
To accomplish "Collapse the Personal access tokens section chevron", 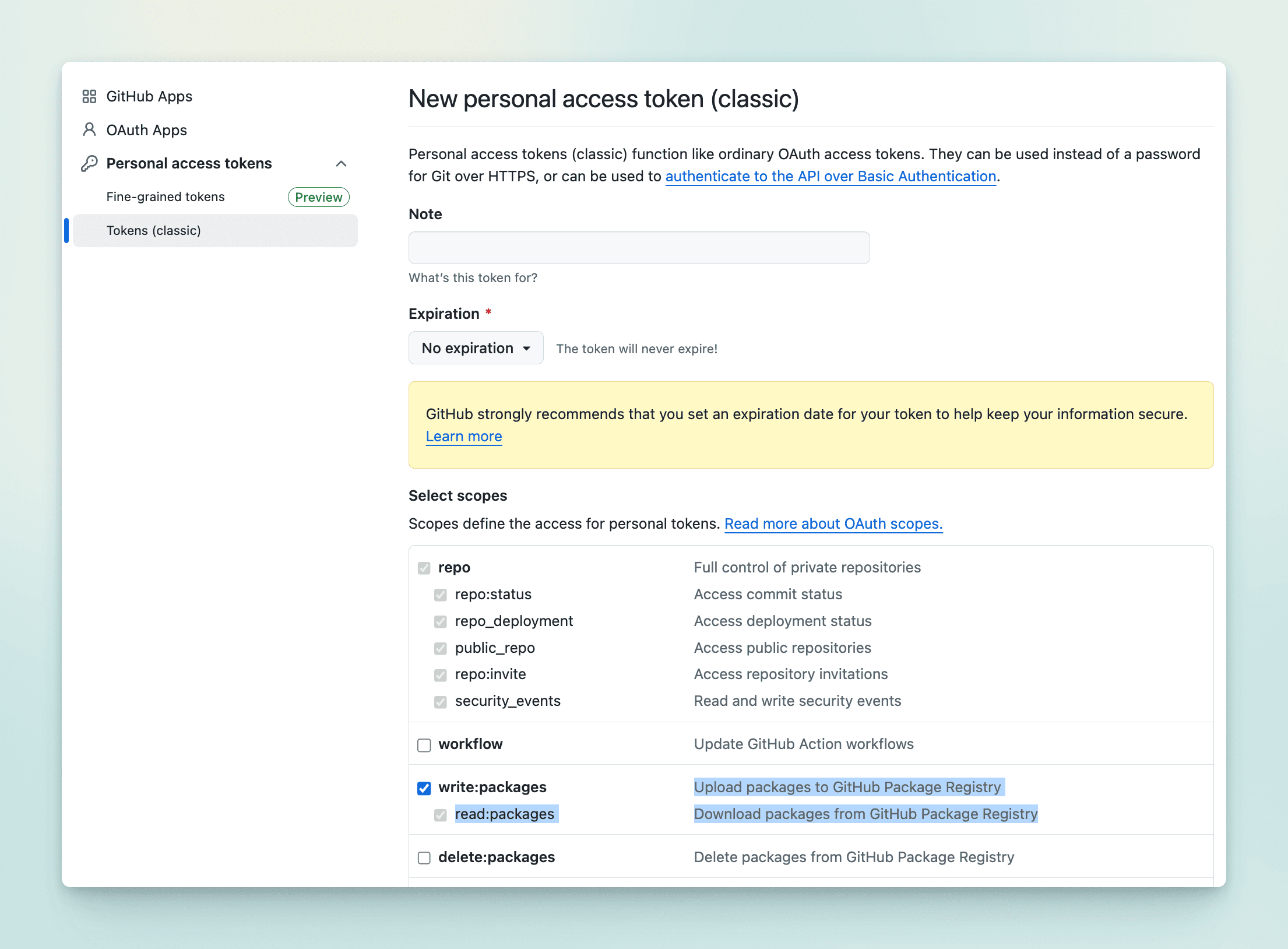I will tap(342, 164).
